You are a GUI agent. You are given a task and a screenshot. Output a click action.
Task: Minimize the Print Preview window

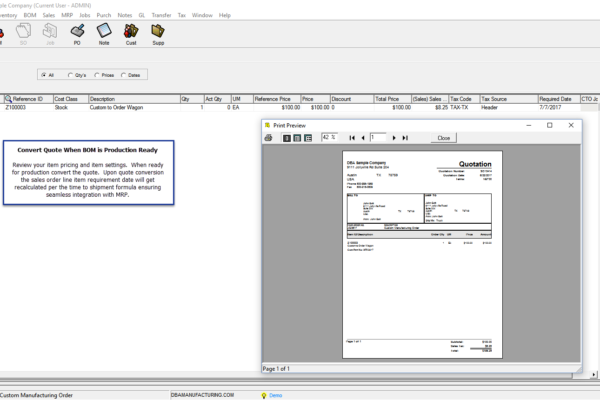coord(529,125)
